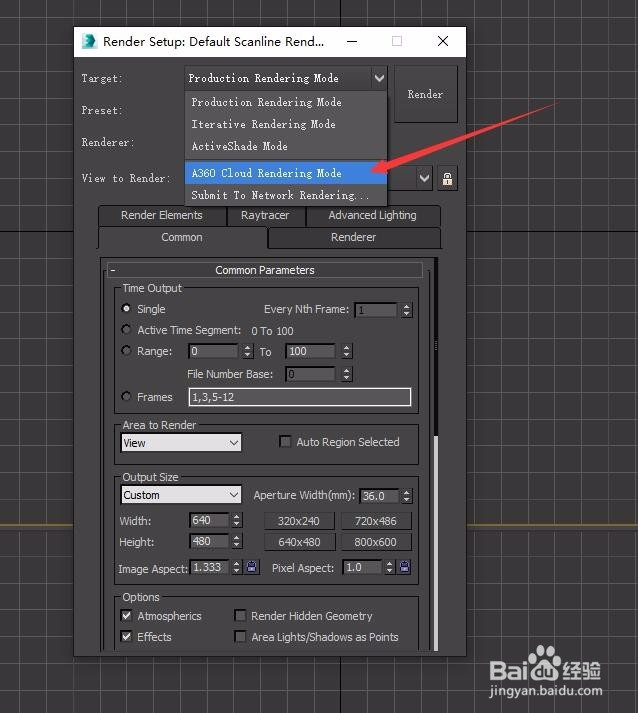638x713 pixels.
Task: Click the Every Nth Frame spinner
Action: [407, 310]
